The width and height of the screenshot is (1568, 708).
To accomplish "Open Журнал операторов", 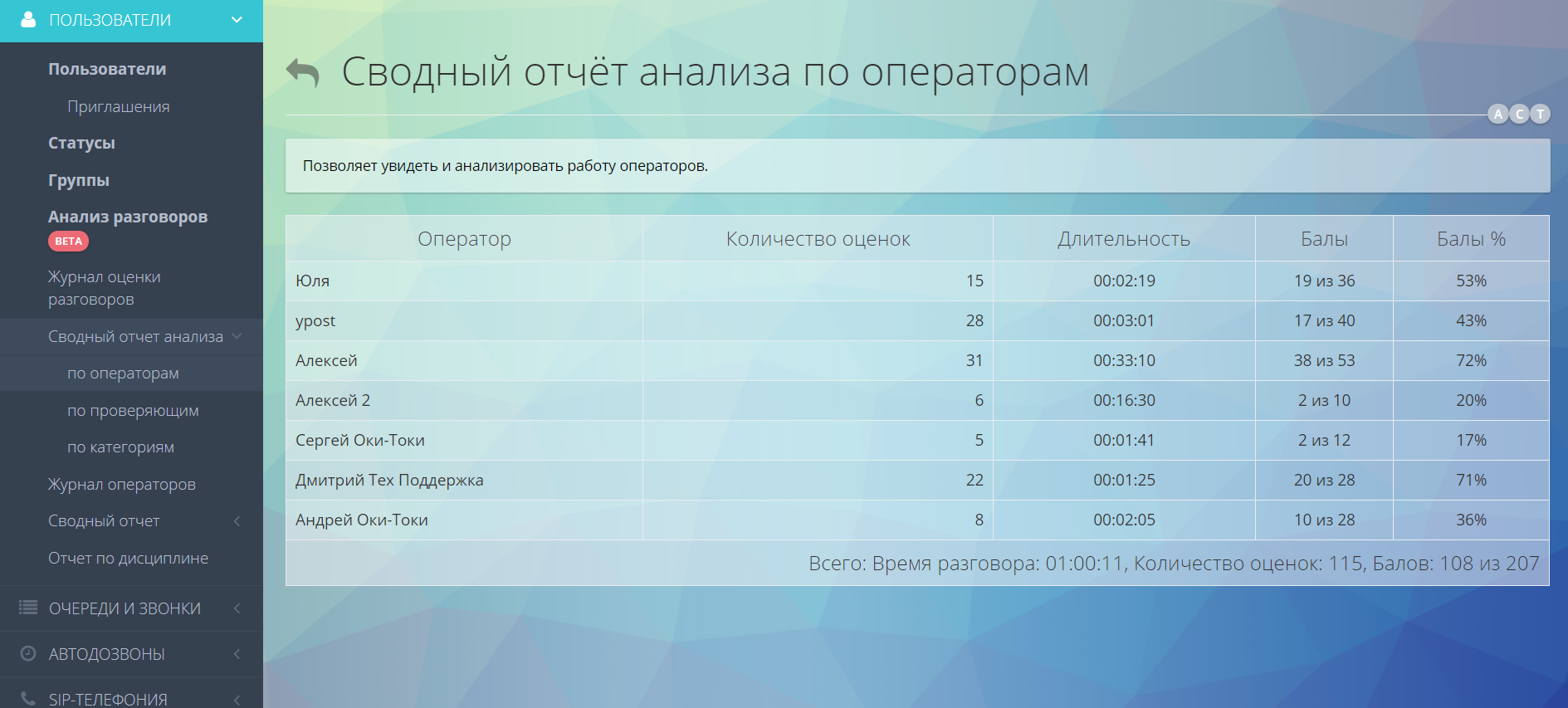I will (x=122, y=484).
